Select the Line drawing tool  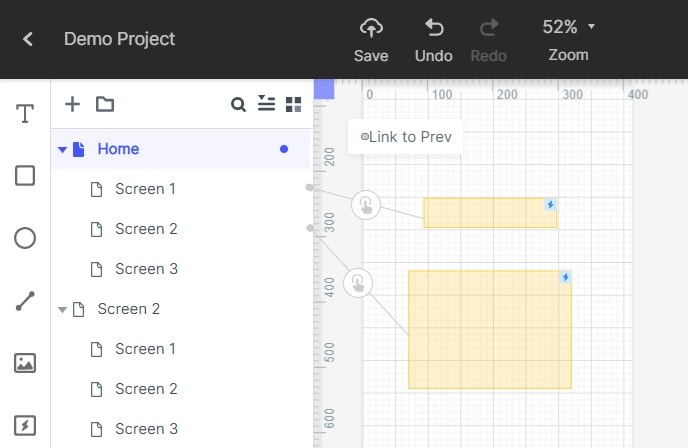click(25, 301)
